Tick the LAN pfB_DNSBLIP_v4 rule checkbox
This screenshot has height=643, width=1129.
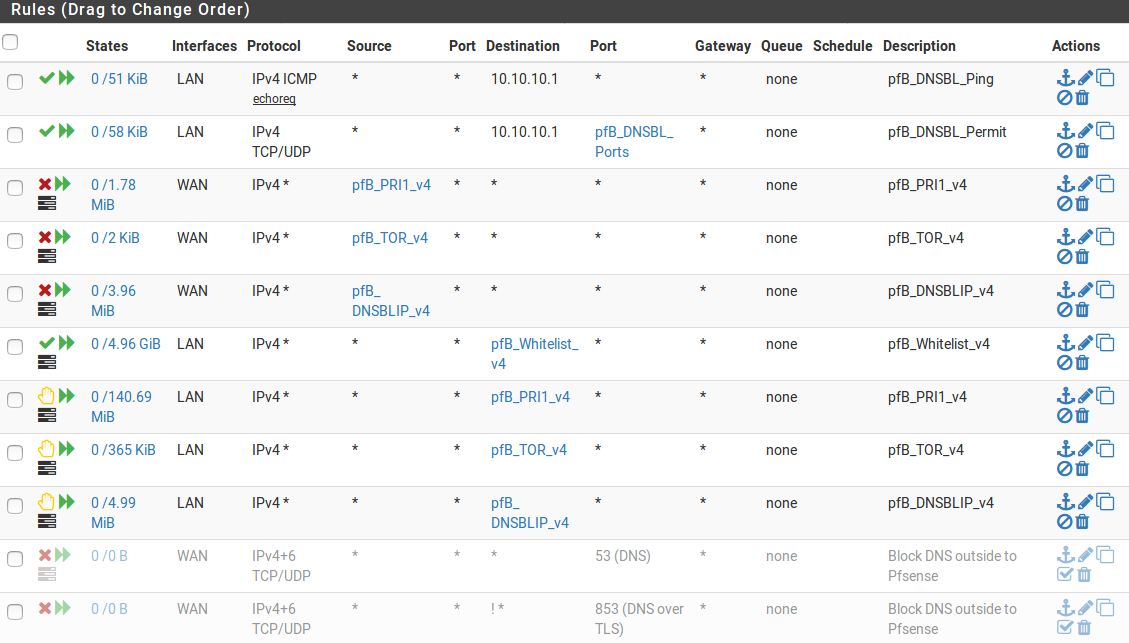pos(15,505)
